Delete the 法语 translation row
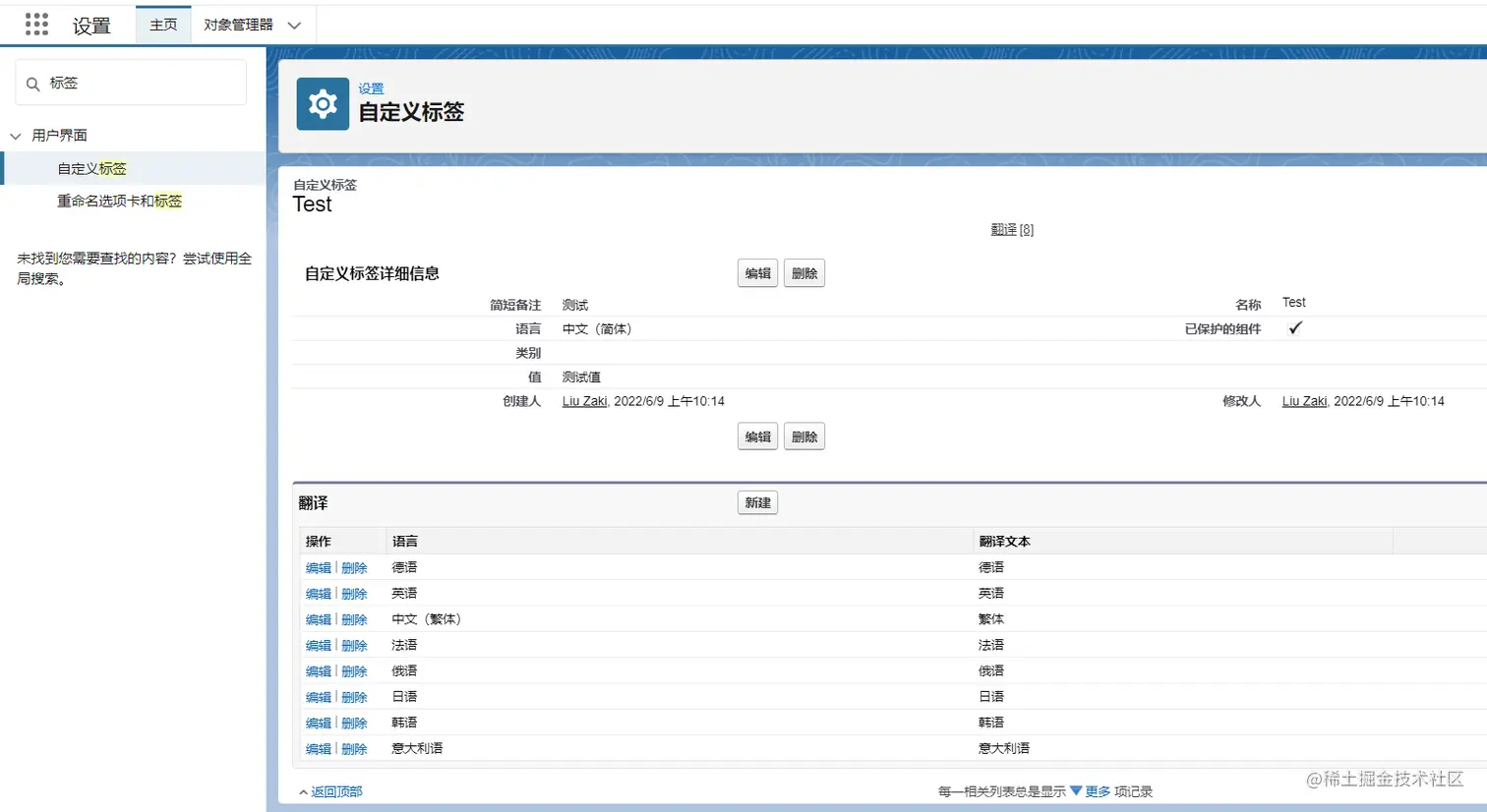This screenshot has height=812, width=1487. point(354,646)
